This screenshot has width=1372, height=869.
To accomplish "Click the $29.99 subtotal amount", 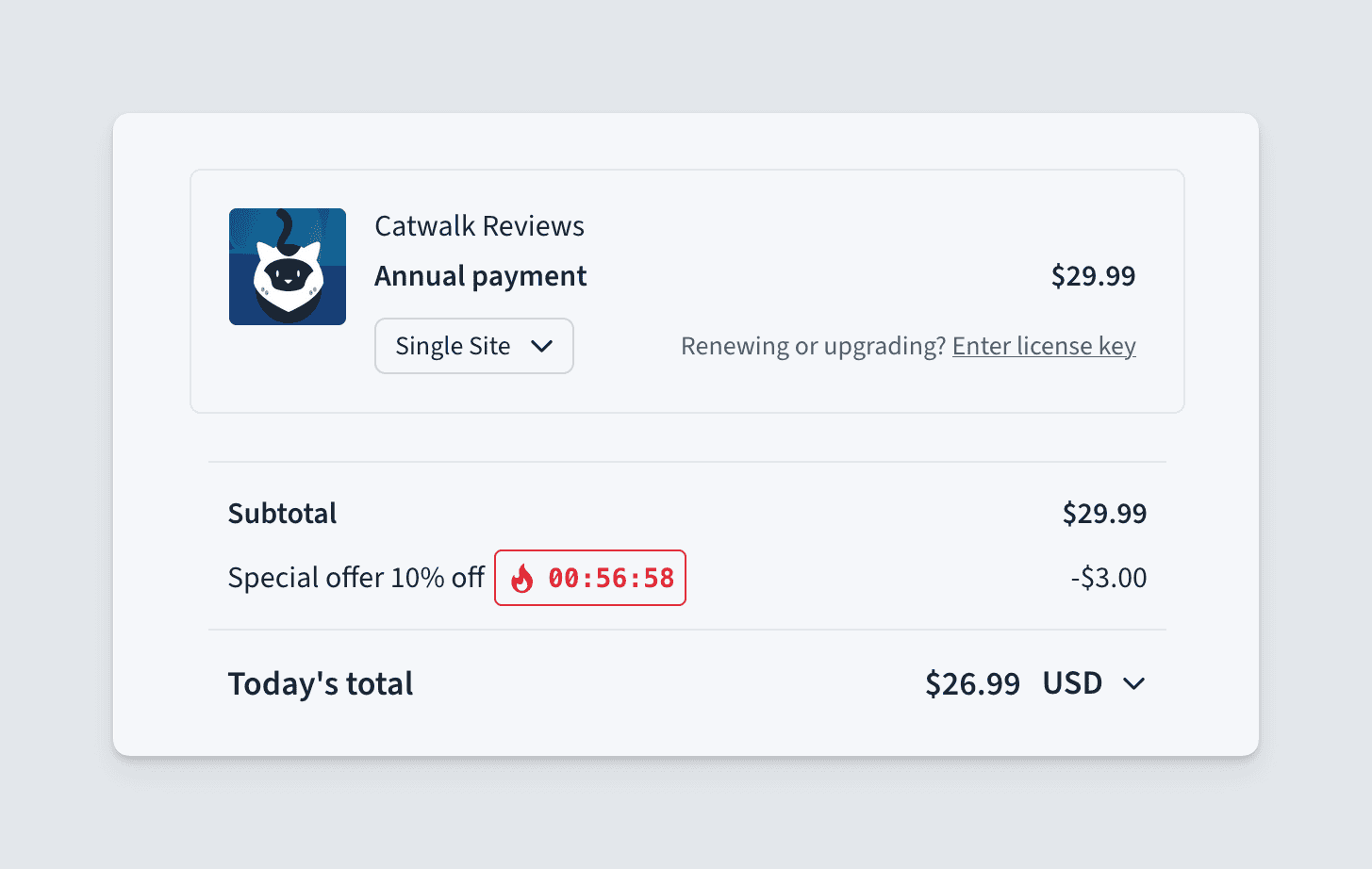I will (1104, 514).
